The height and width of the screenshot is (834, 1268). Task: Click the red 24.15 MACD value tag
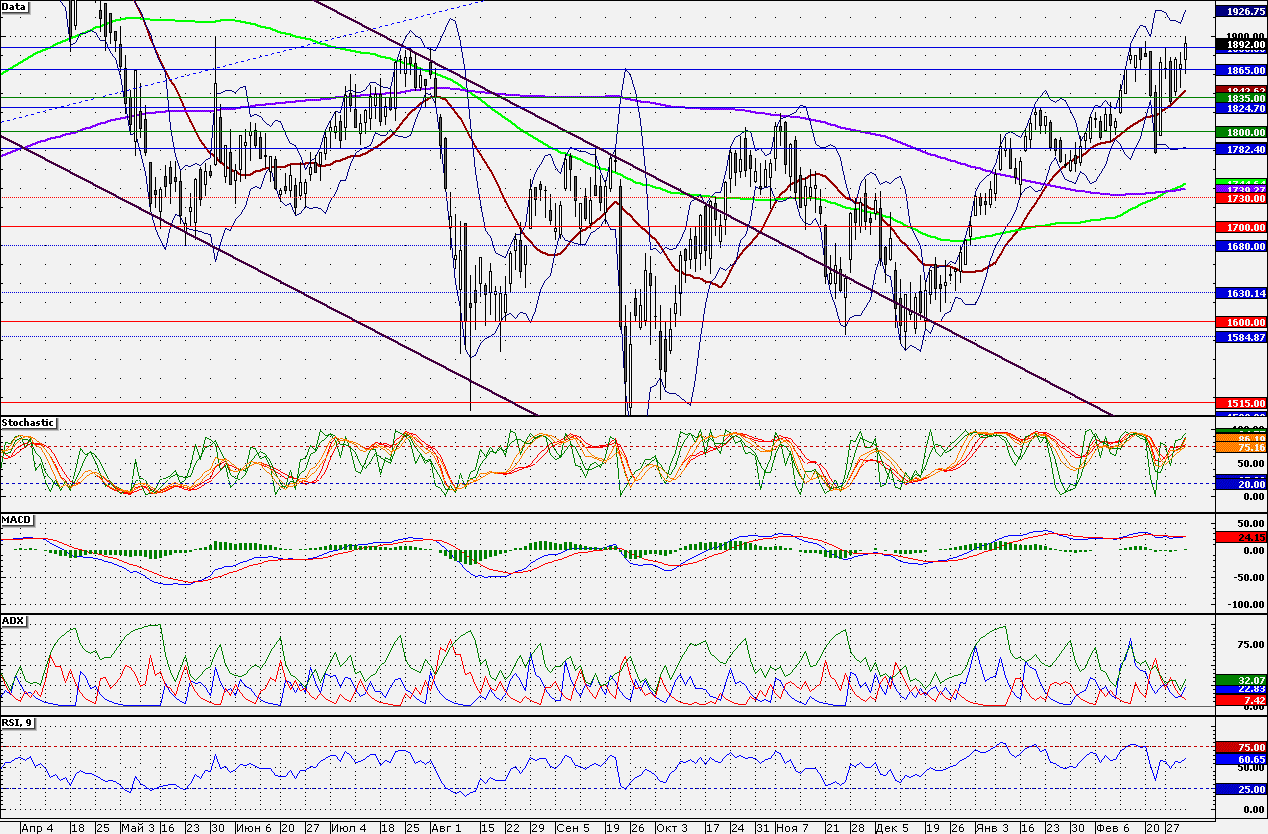[x=1240, y=537]
